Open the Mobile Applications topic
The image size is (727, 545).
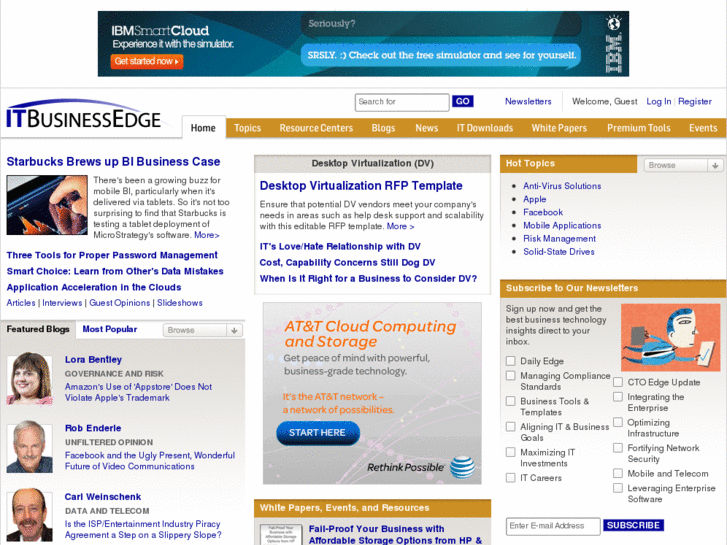[x=562, y=225]
